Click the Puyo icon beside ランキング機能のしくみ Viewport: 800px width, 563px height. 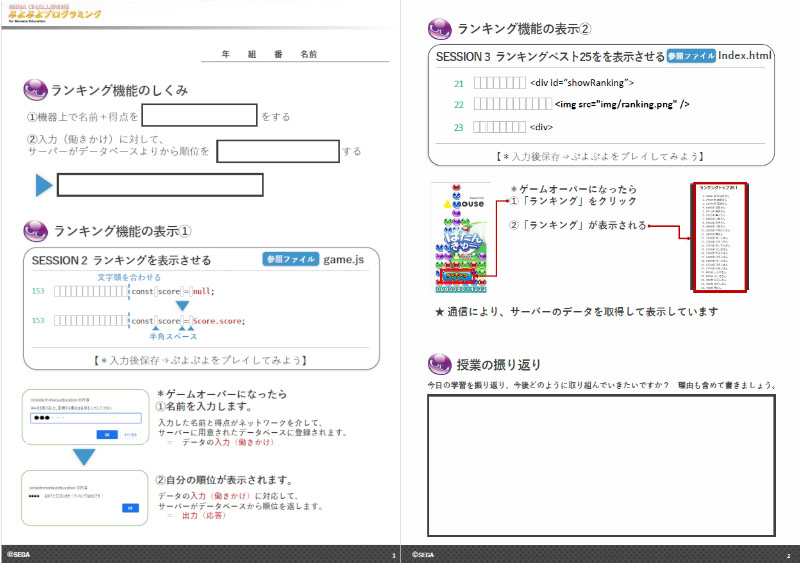click(x=35, y=90)
